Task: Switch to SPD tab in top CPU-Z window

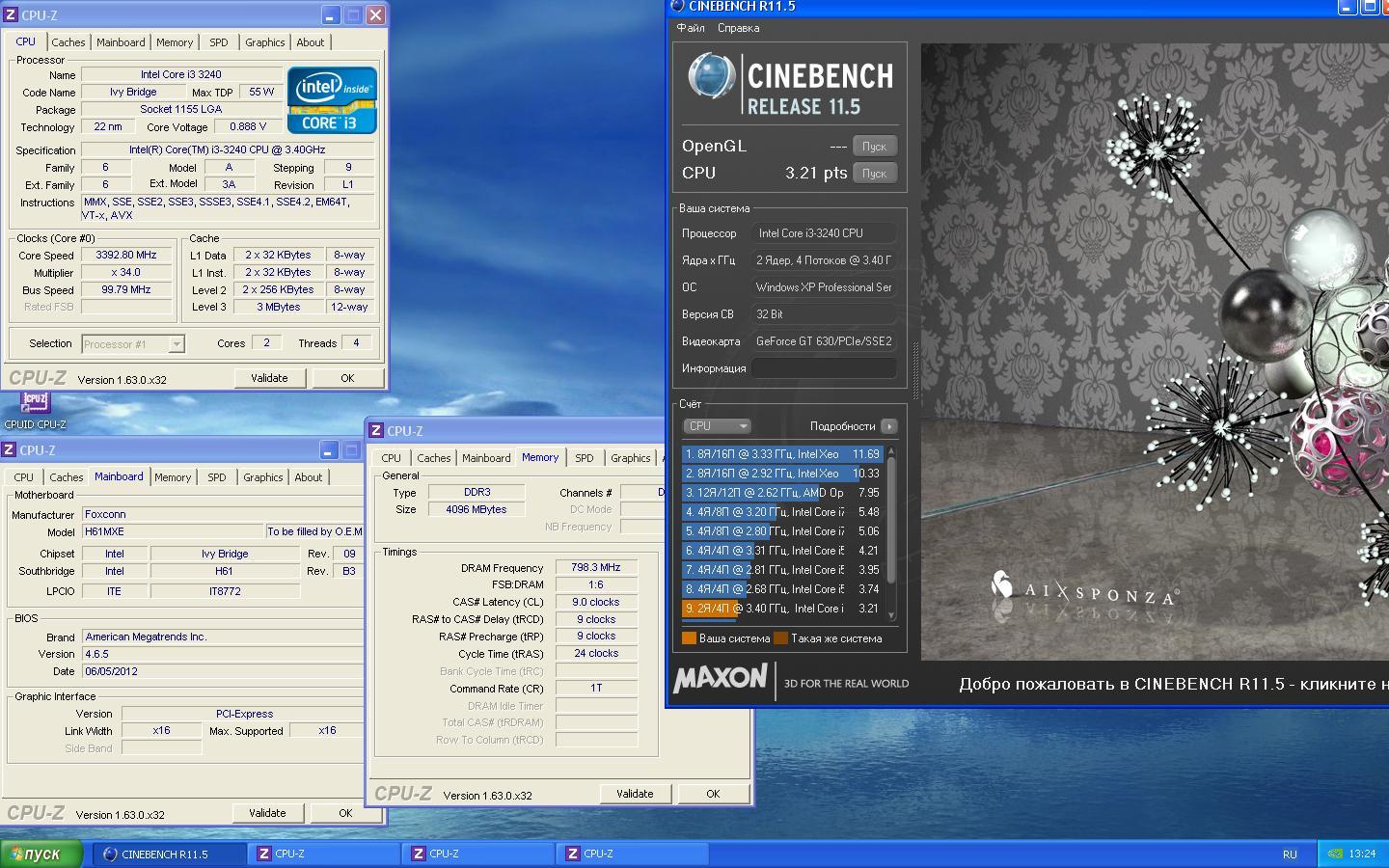Action: tap(219, 42)
